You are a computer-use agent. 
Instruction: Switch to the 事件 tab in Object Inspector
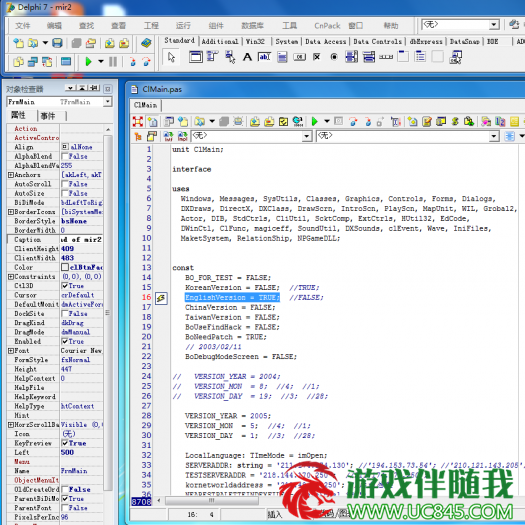click(x=48, y=116)
